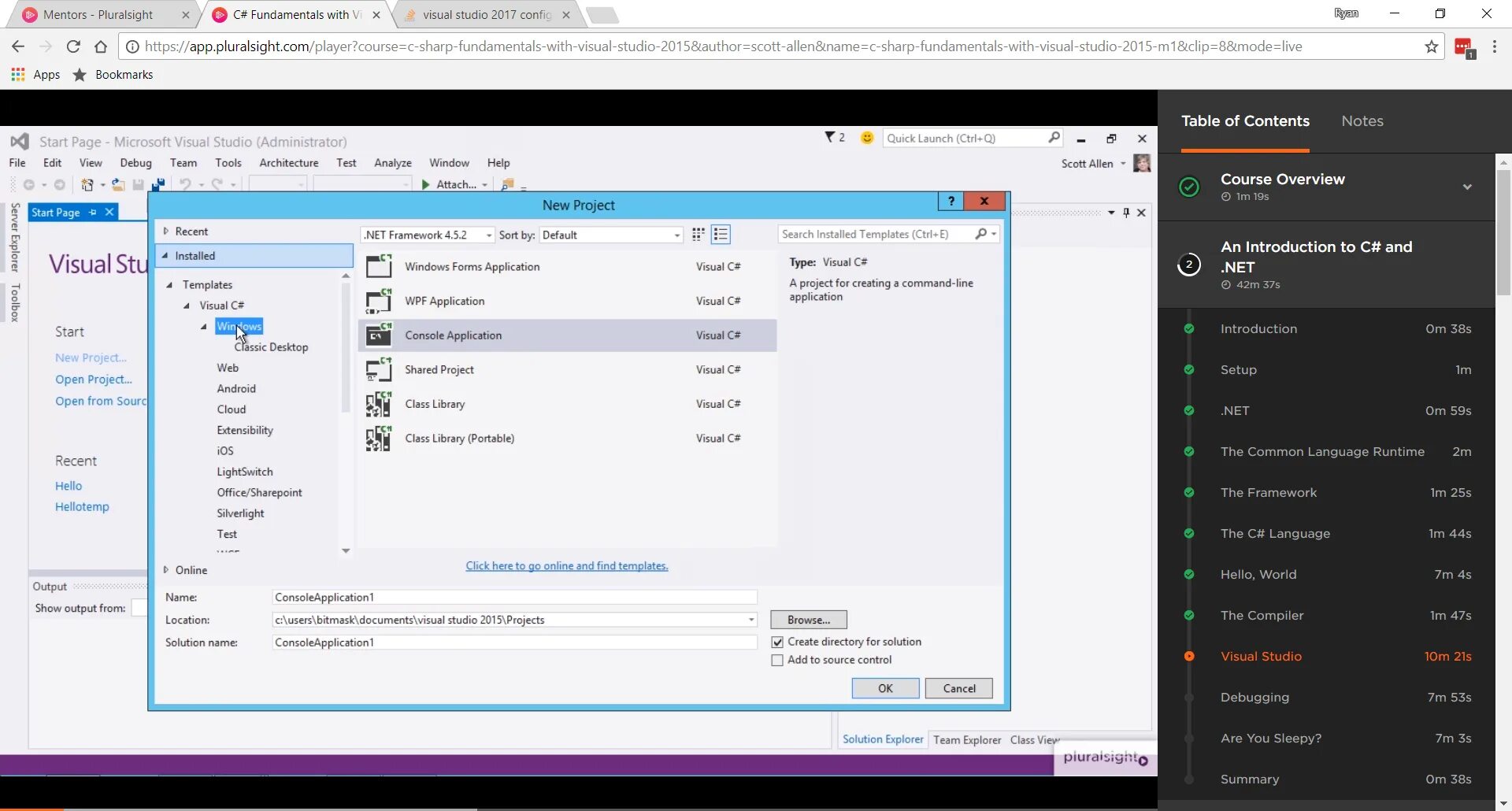Click the Quick Launch search magnifier
1512x811 pixels.
point(1054,138)
